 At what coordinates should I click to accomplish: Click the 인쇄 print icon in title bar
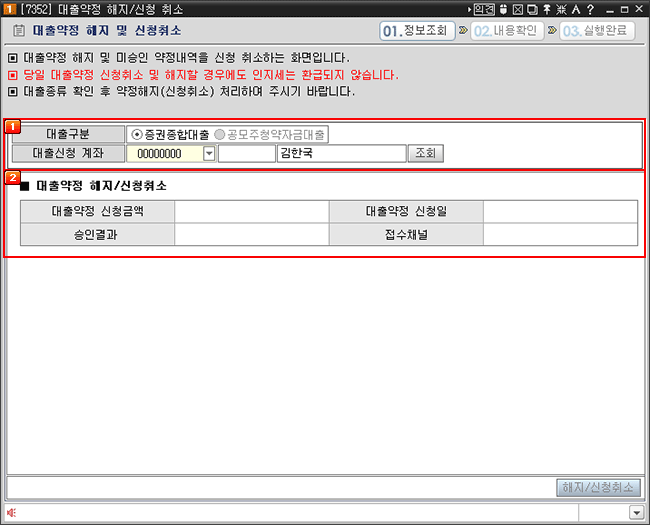click(483, 8)
